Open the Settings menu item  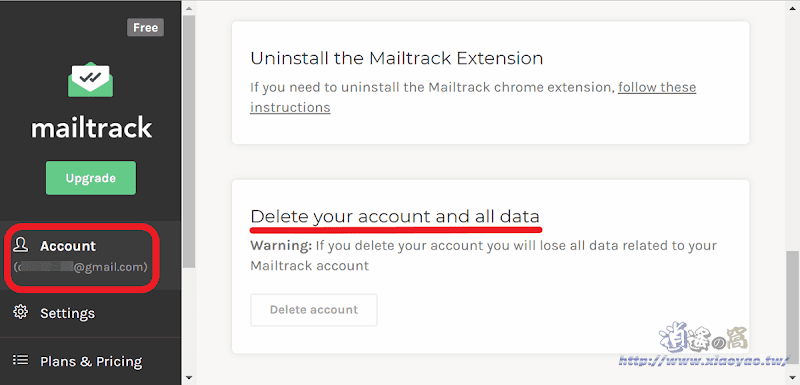tap(91, 313)
